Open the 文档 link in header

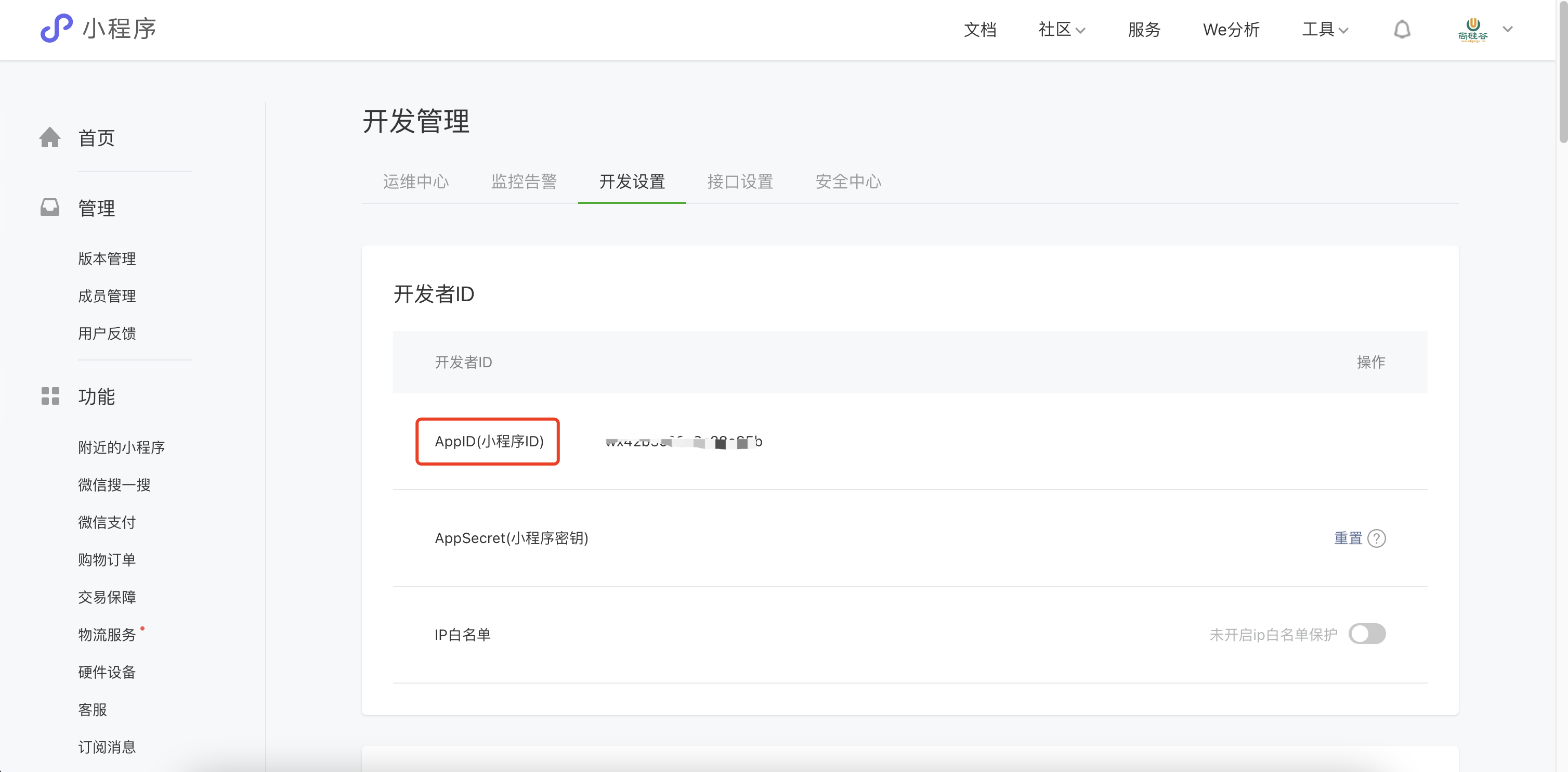pyautogui.click(x=980, y=29)
